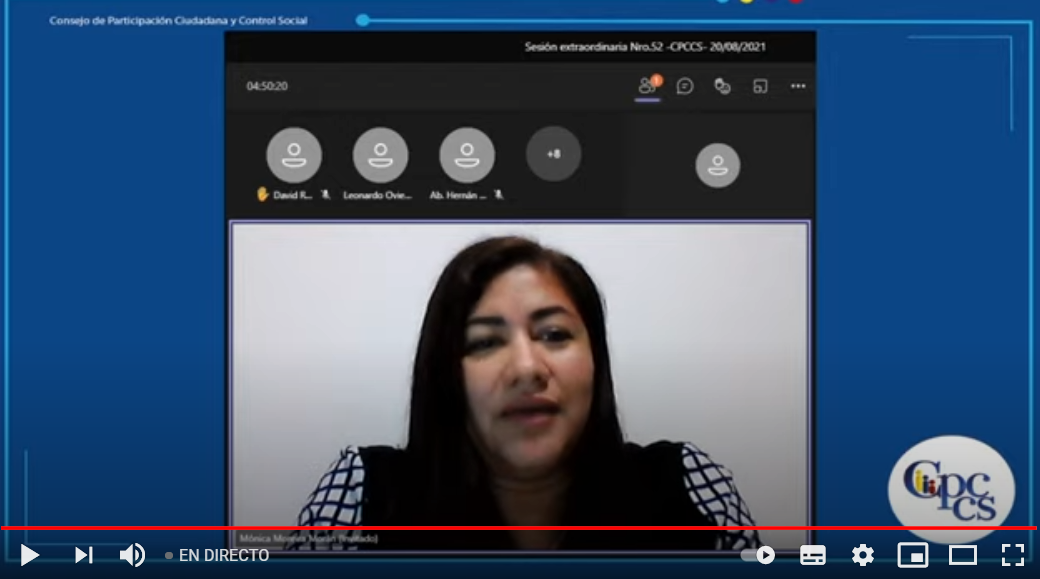1040x579 pixels.
Task: Click the muted mic icon beside Ab. Hernán
Action: [499, 195]
